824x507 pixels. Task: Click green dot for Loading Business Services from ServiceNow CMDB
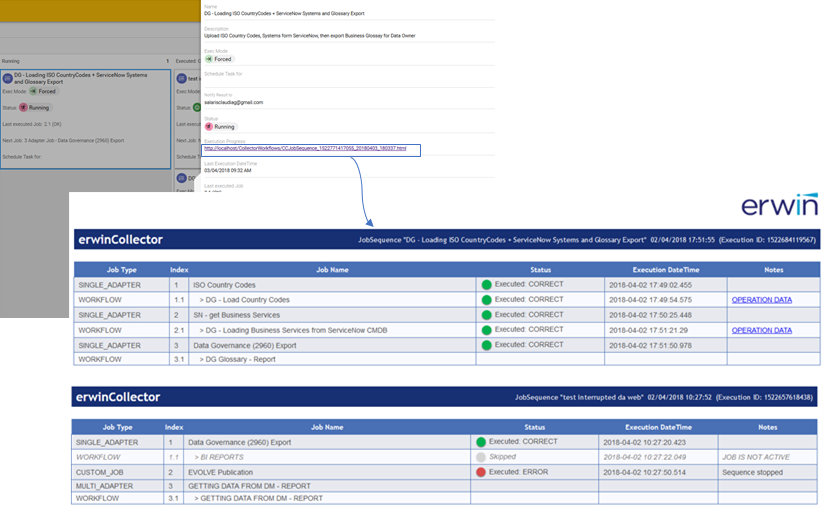pyautogui.click(x=487, y=330)
